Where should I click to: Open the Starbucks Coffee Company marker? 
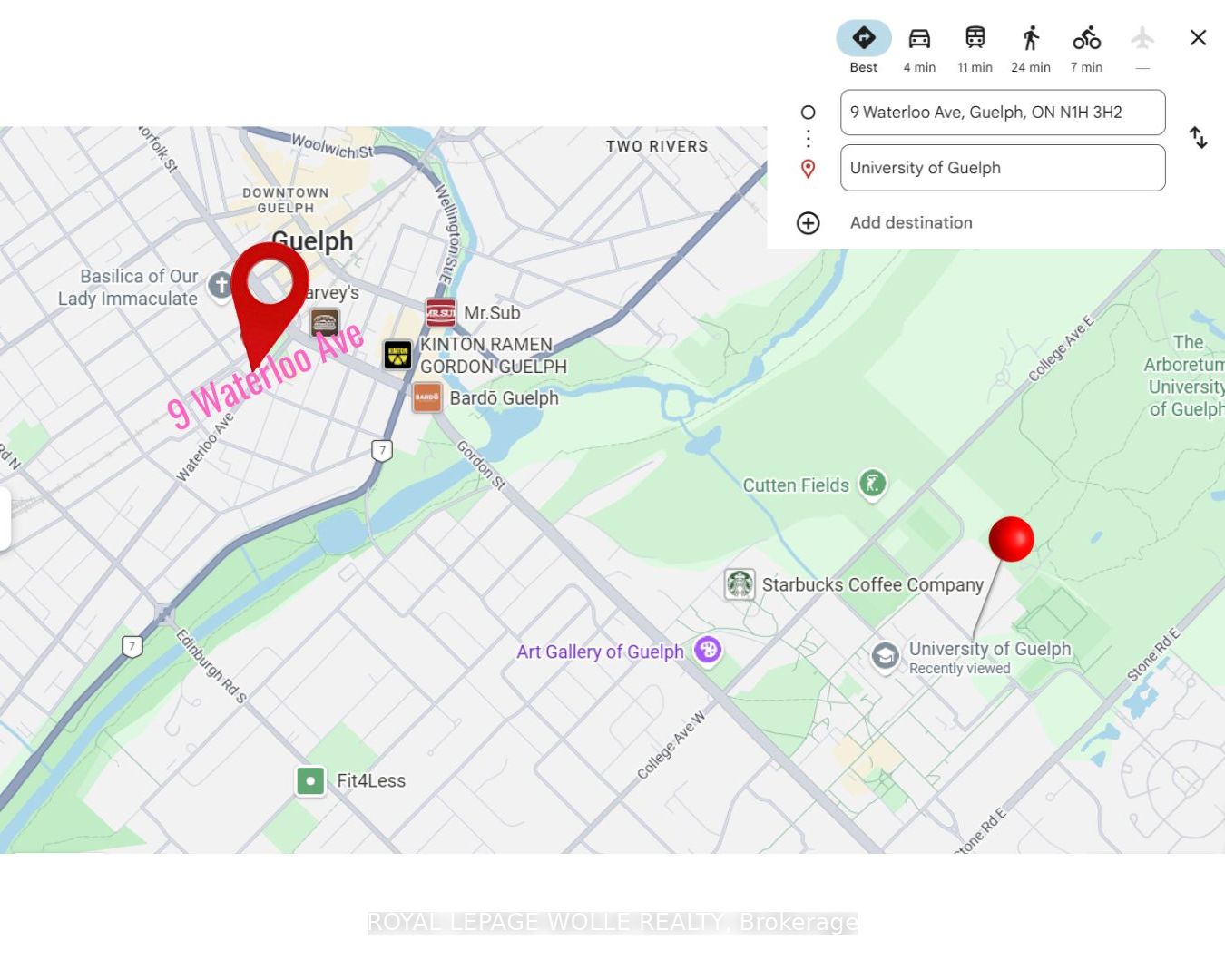(740, 583)
